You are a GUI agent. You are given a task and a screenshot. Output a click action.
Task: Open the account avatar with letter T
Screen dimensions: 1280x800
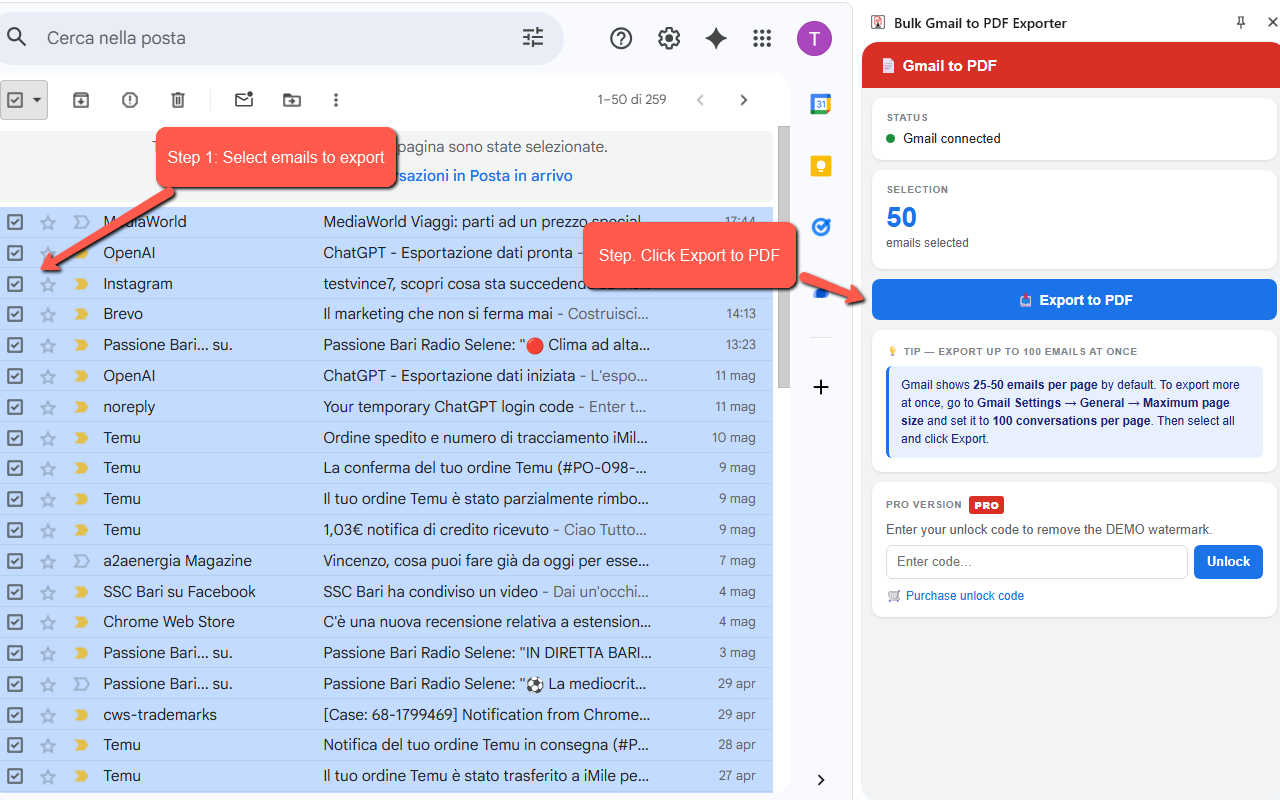(814, 38)
